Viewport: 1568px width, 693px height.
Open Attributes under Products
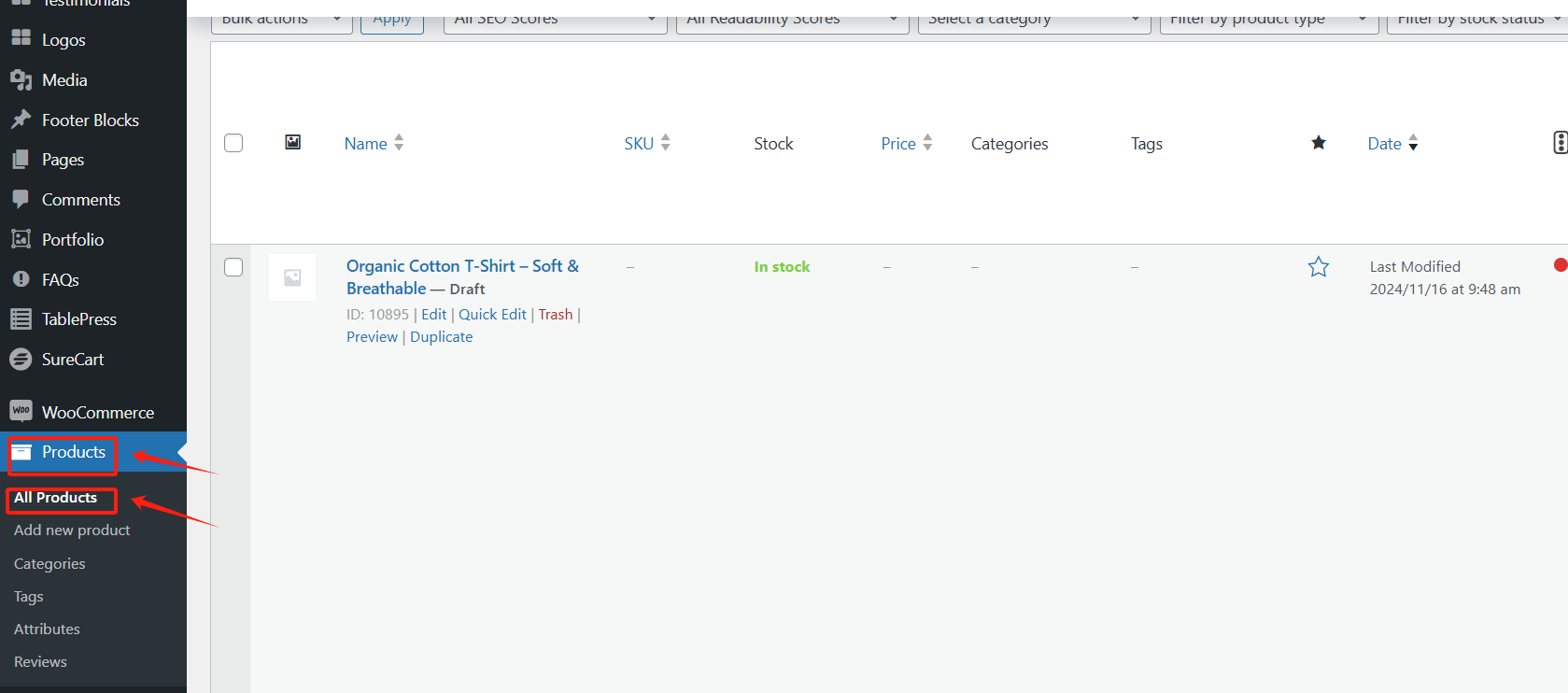click(x=47, y=629)
